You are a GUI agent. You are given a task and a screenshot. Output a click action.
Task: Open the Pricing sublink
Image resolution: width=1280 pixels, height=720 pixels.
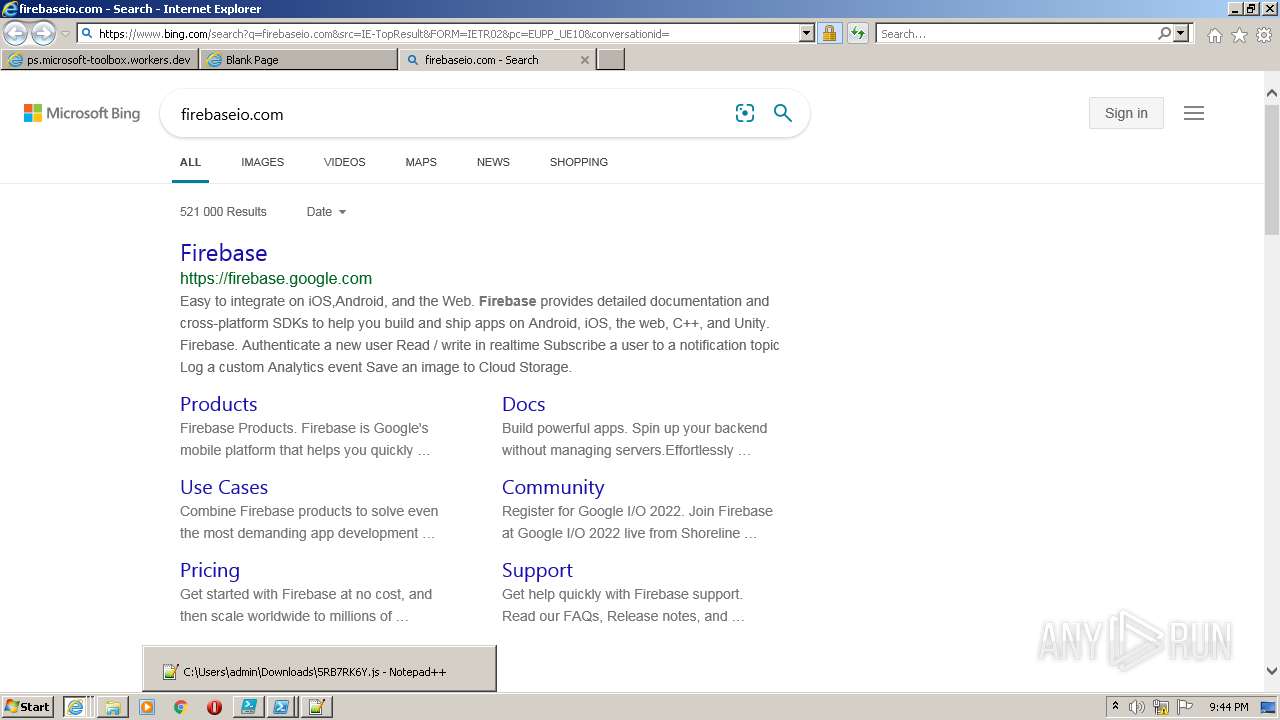(210, 570)
